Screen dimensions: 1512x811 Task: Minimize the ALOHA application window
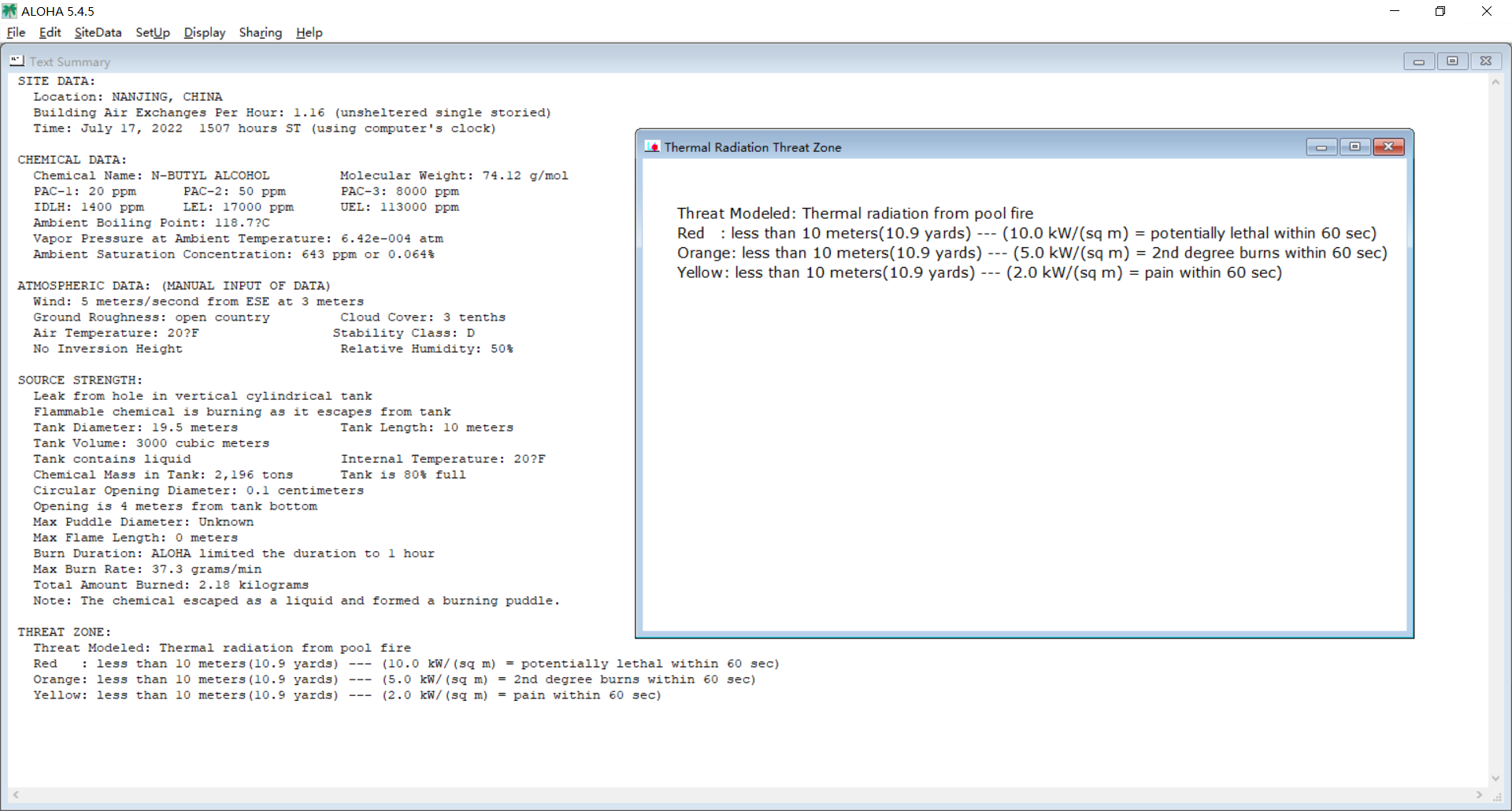point(1395,11)
